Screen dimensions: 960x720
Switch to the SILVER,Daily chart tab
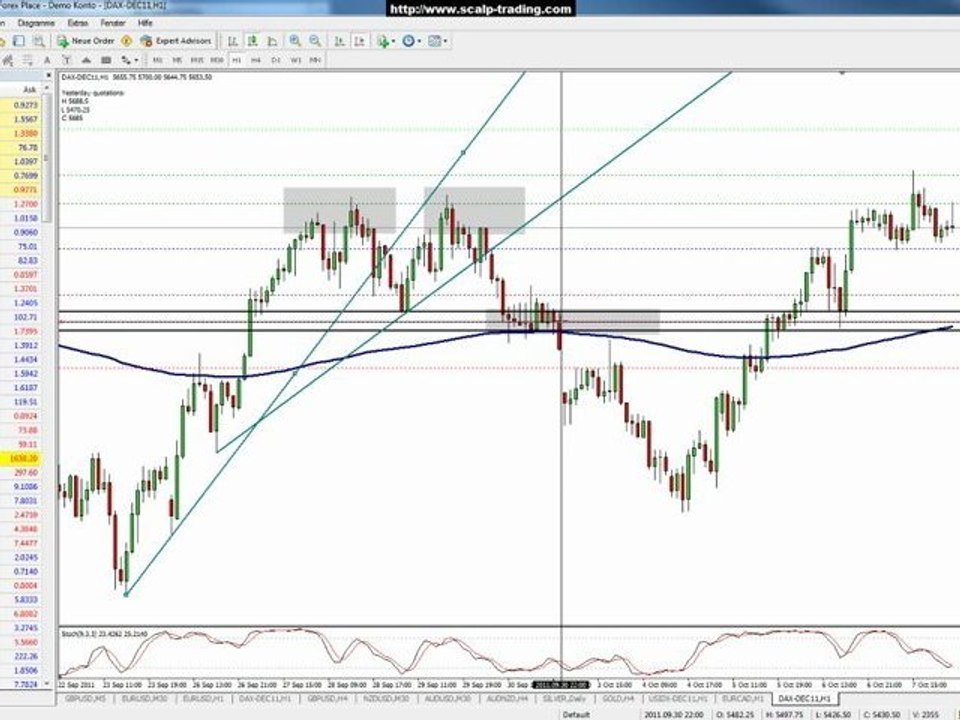[564, 699]
